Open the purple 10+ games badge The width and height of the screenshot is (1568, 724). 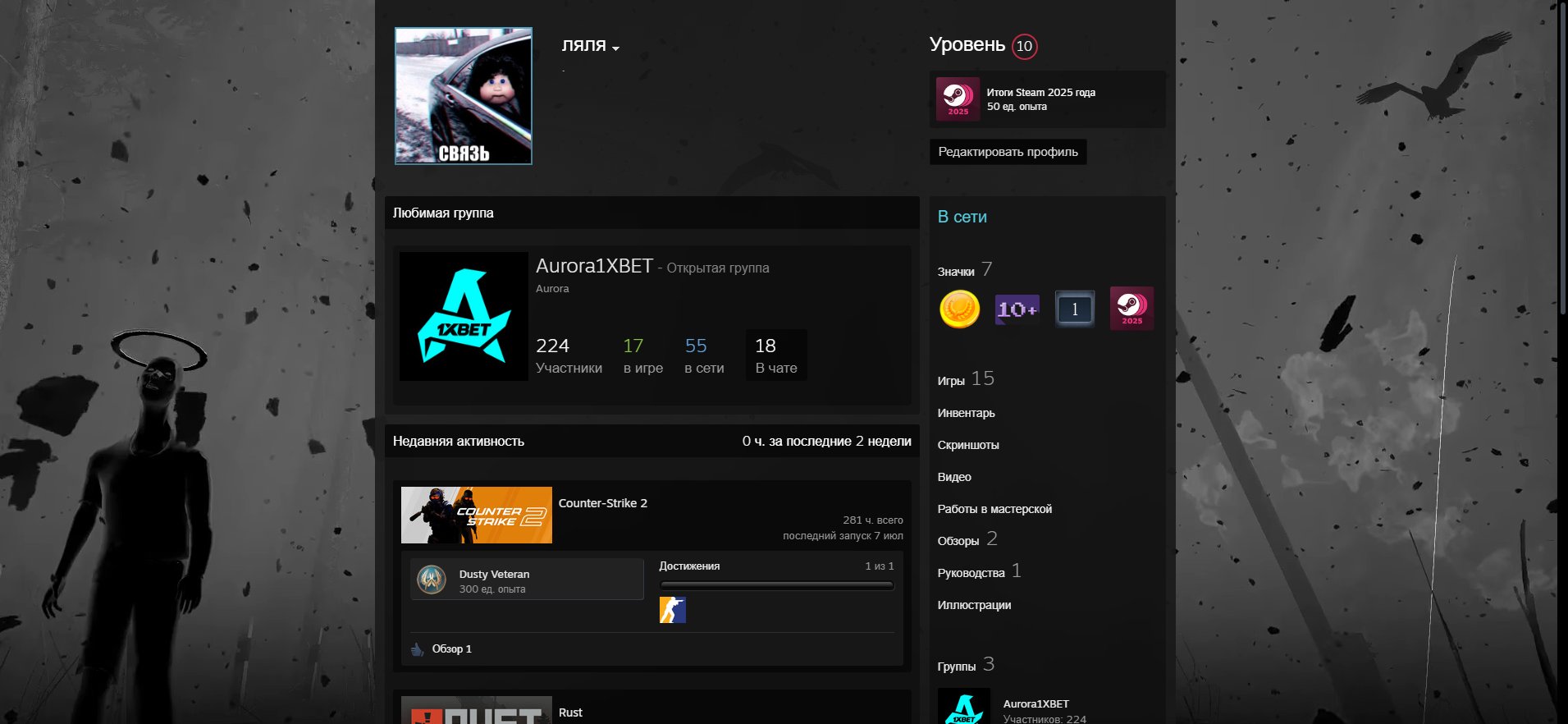(x=1017, y=309)
